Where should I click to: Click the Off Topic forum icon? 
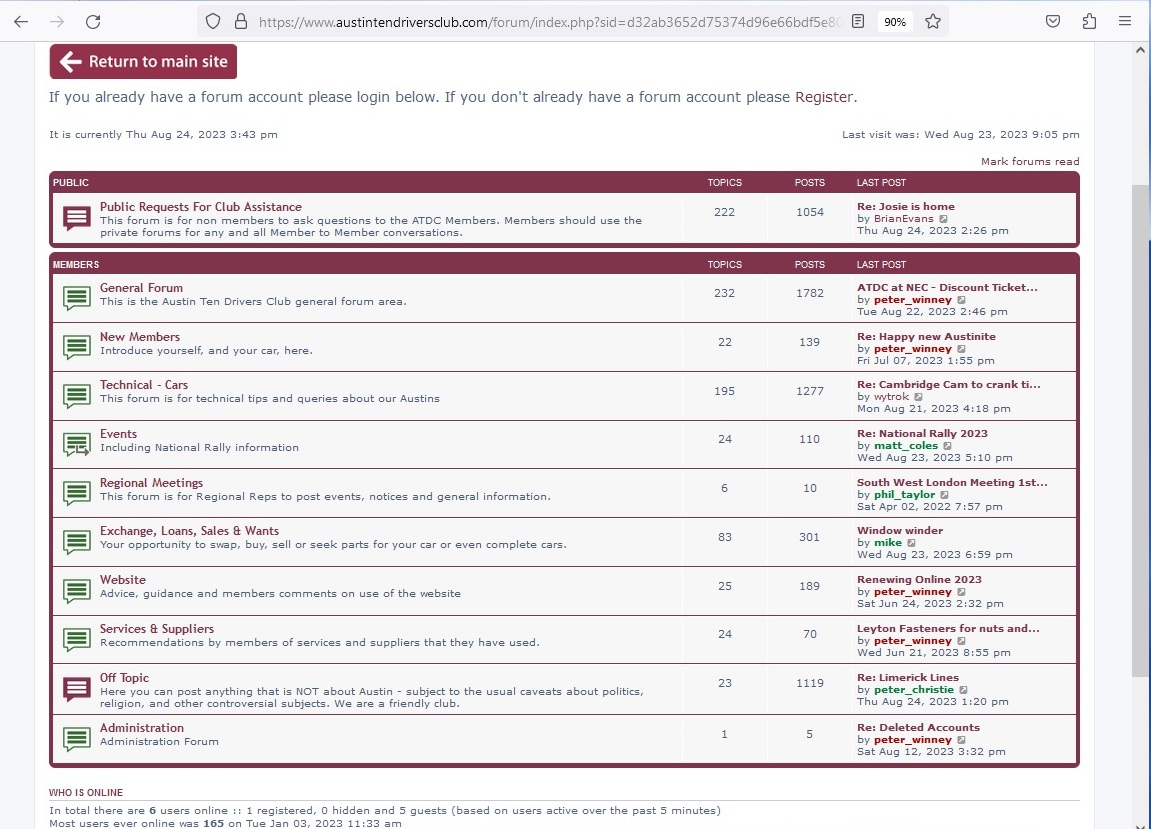coord(77,689)
